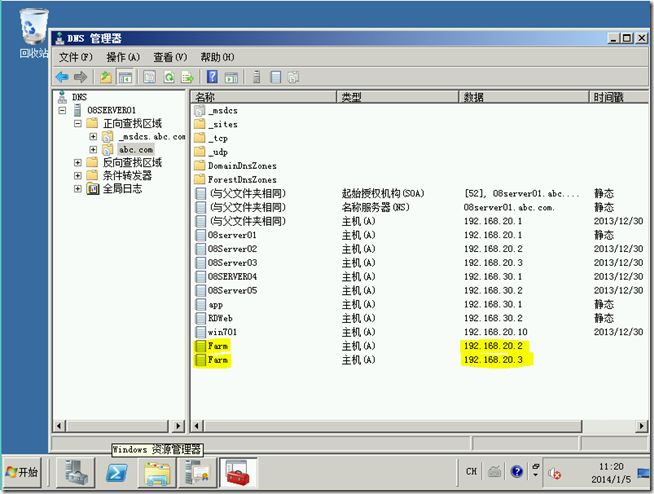Open the certificate server taskbar icon
Image resolution: width=654 pixels, height=494 pixels.
click(197, 473)
